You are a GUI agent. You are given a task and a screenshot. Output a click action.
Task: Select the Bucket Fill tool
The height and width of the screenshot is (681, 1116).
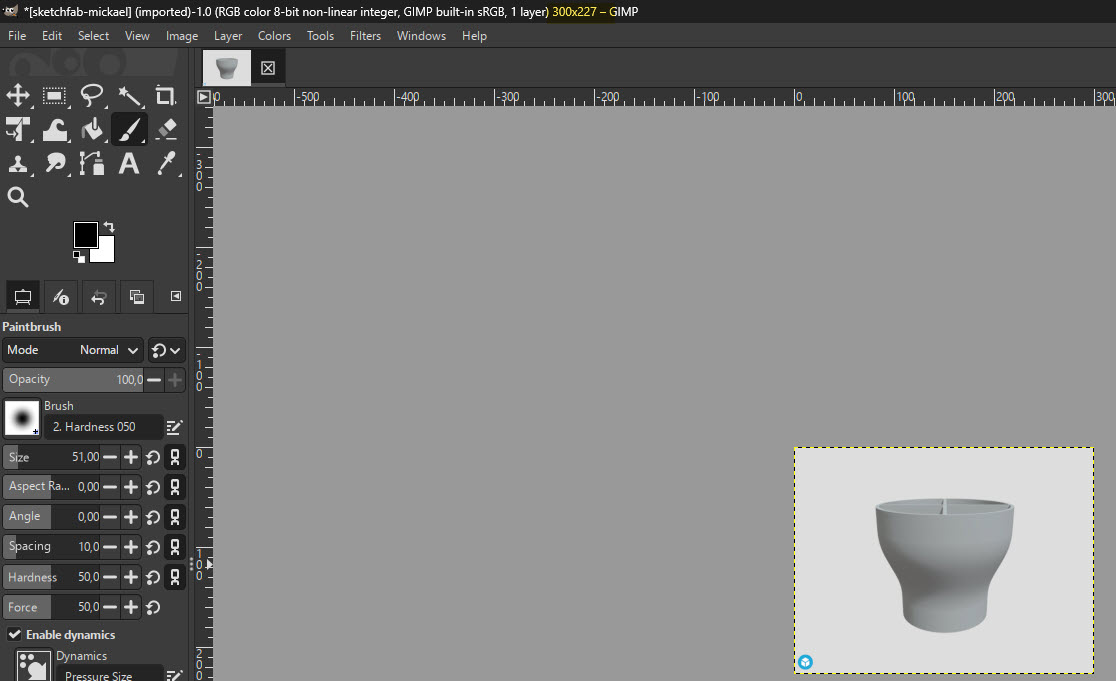[x=92, y=130]
